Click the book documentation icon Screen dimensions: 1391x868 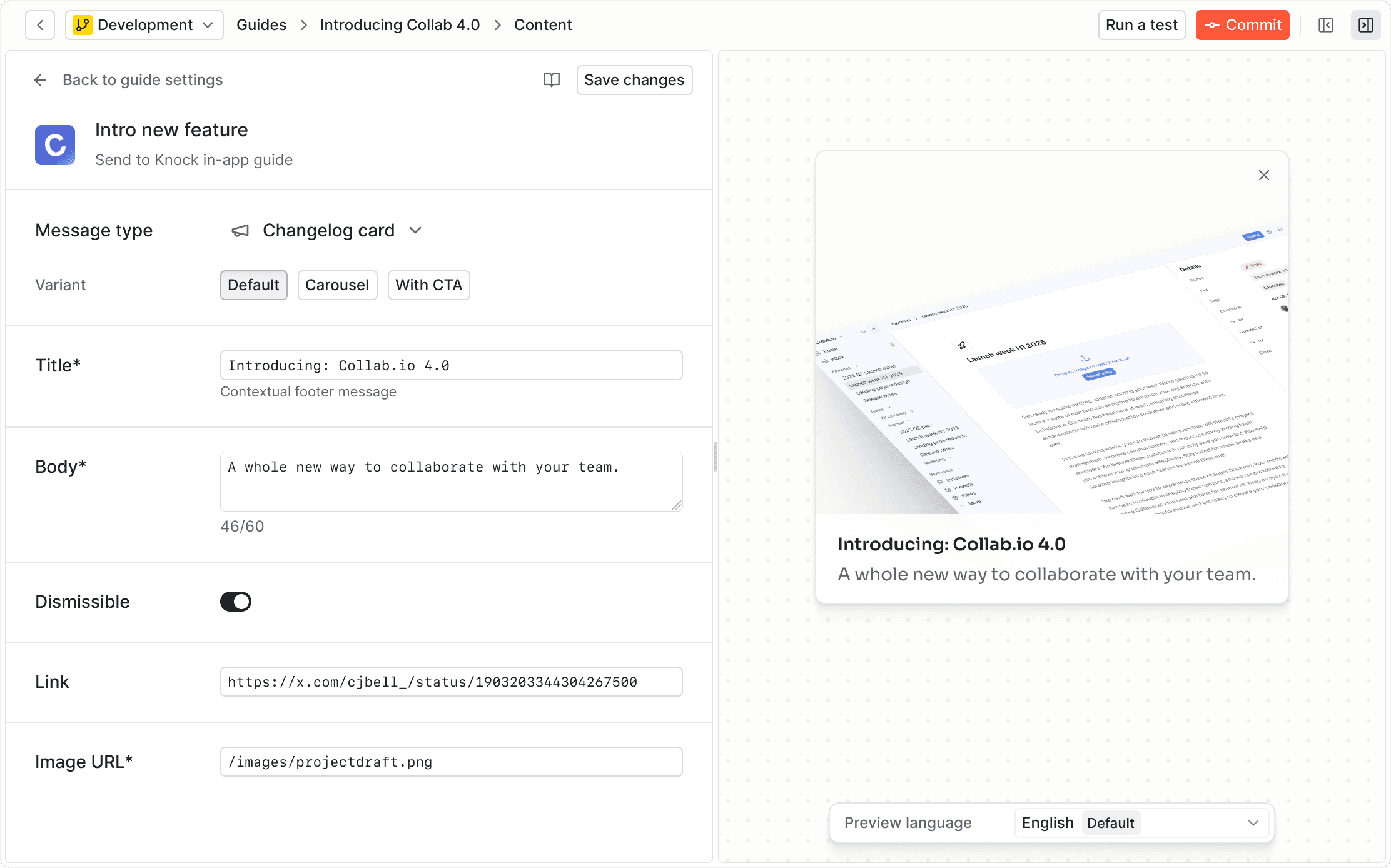click(x=551, y=80)
